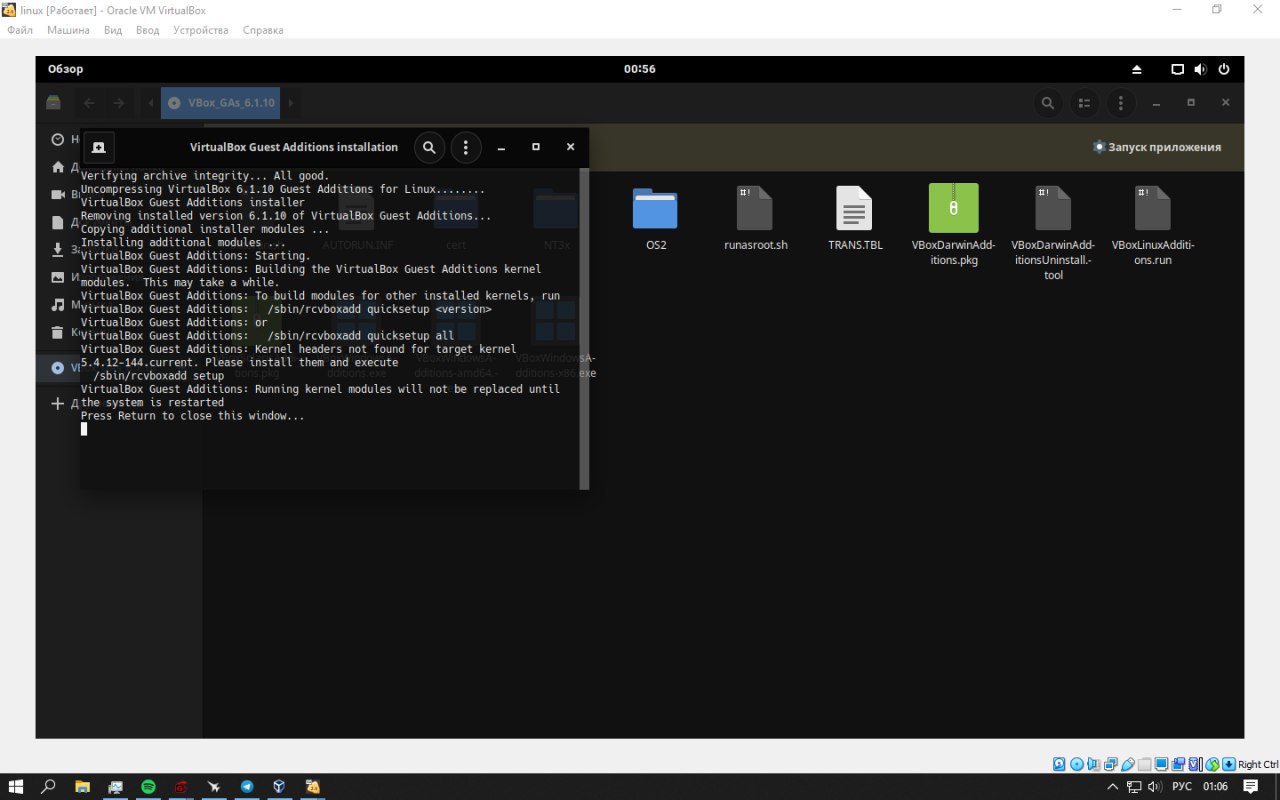Screen dimensions: 1280x800
Task: Show hidden tray icons chevron
Action: (1113, 787)
